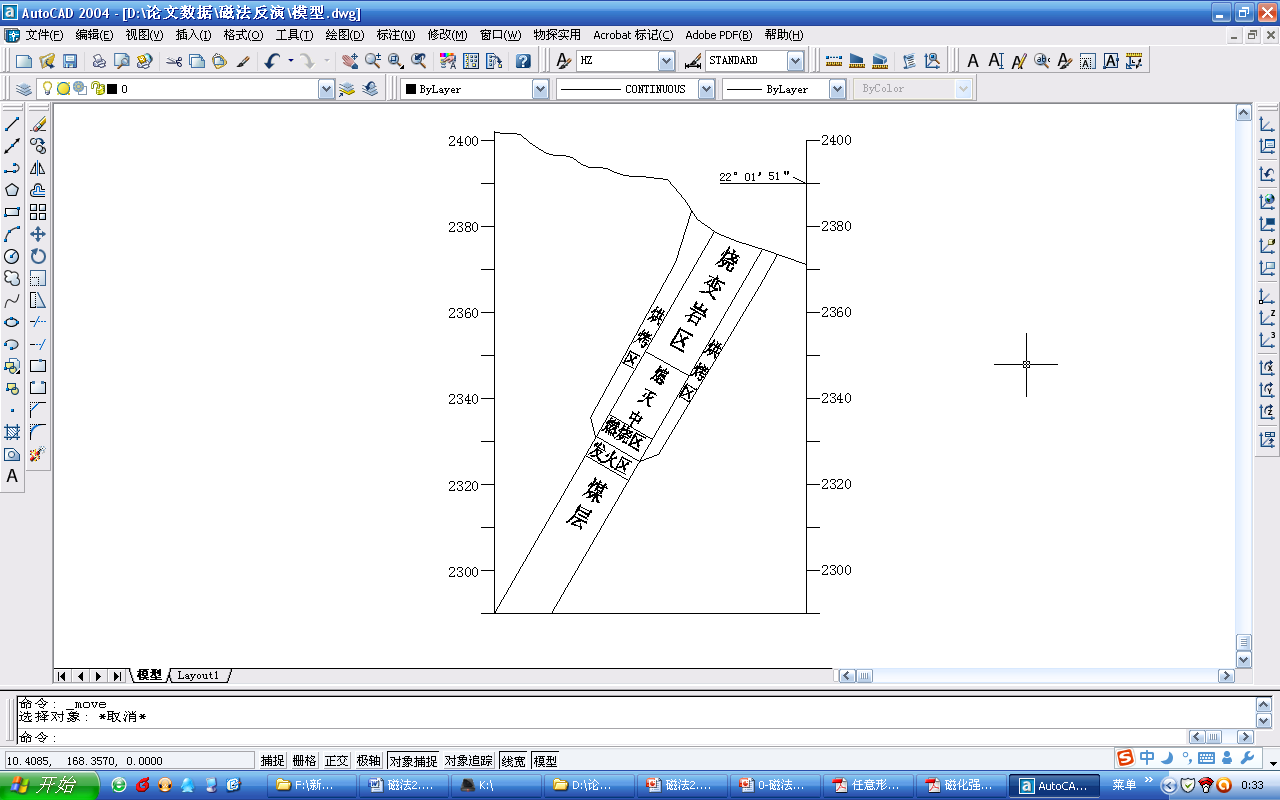Toggle 模型 model space button in status bar
1280x800 pixels.
coord(546,760)
